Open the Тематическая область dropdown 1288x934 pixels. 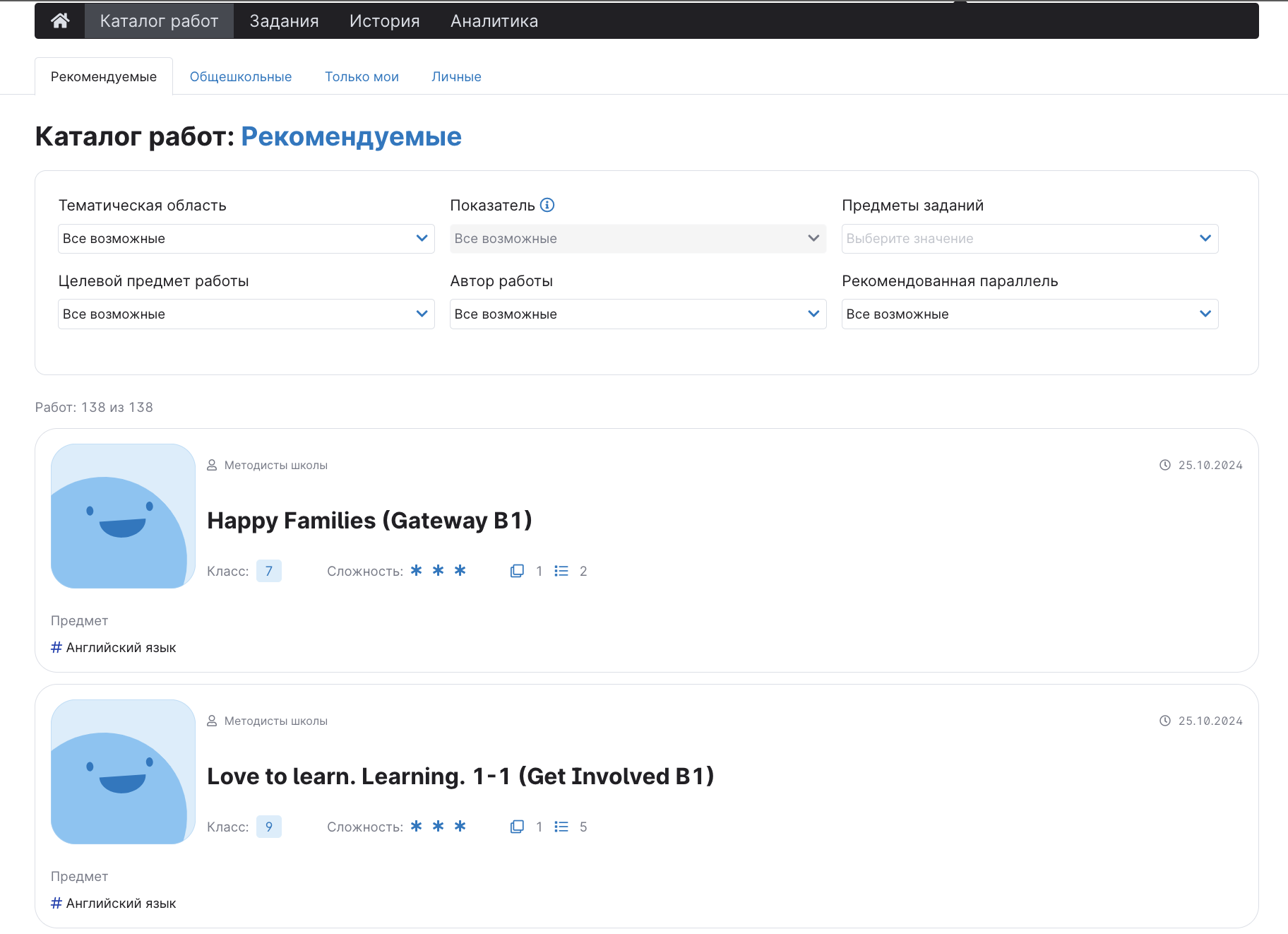pyautogui.click(x=246, y=239)
